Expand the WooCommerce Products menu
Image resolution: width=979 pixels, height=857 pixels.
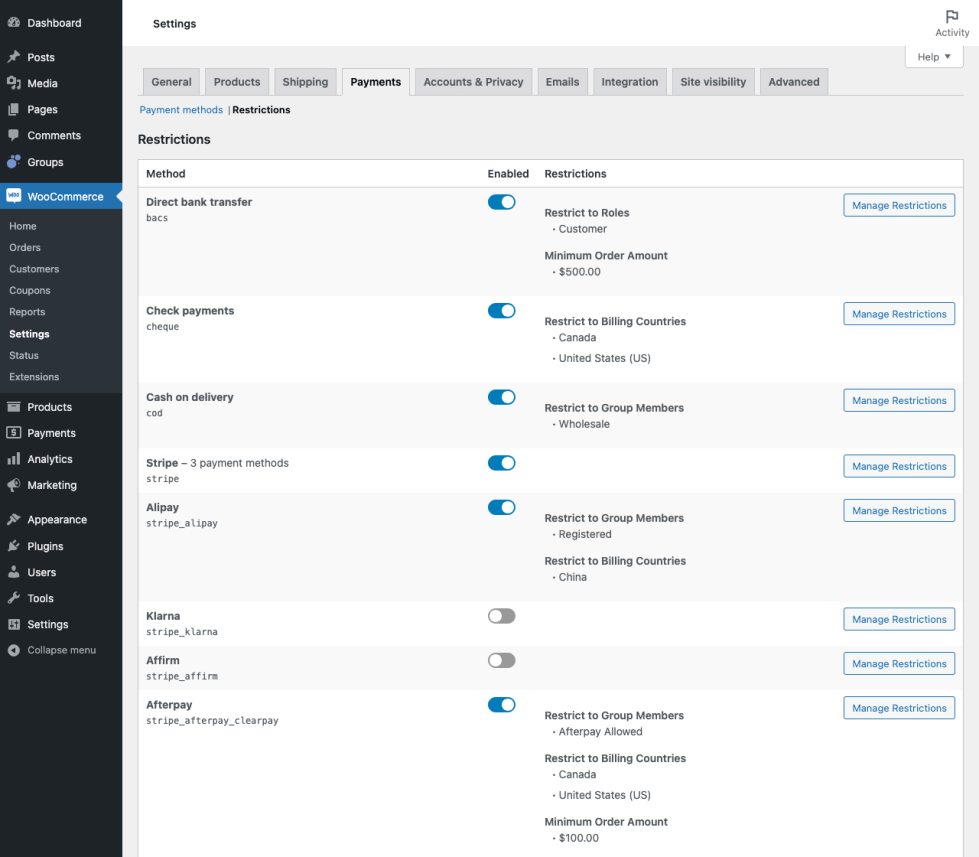pyautogui.click(x=49, y=407)
